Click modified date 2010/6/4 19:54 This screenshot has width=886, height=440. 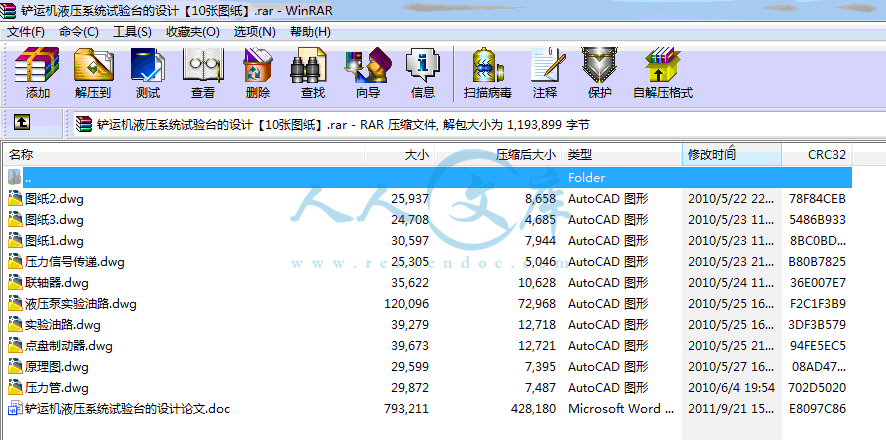pos(731,387)
